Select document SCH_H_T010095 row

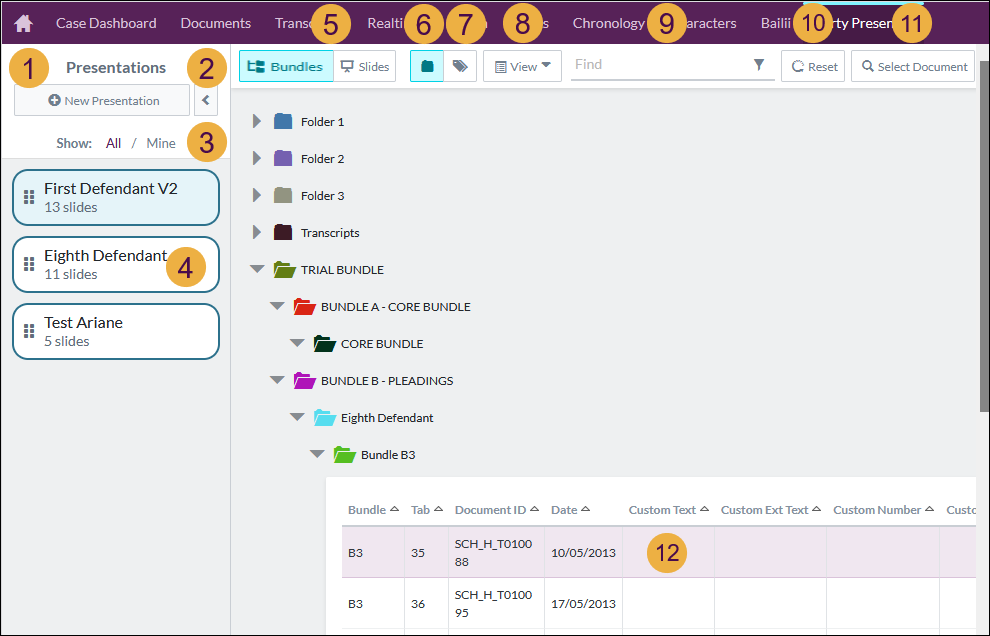659,604
